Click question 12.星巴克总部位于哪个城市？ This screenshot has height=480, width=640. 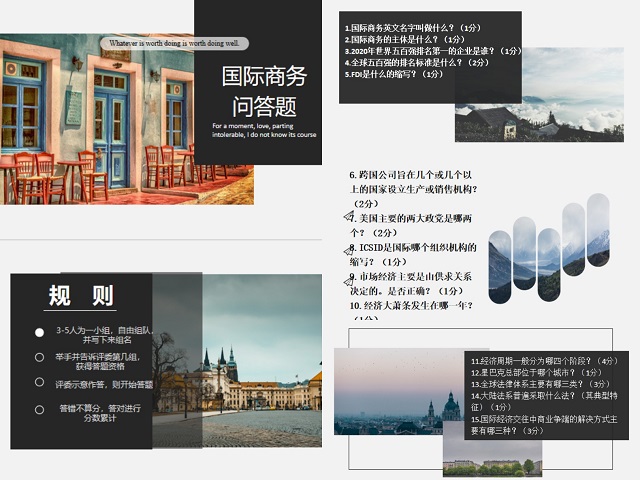point(536,372)
